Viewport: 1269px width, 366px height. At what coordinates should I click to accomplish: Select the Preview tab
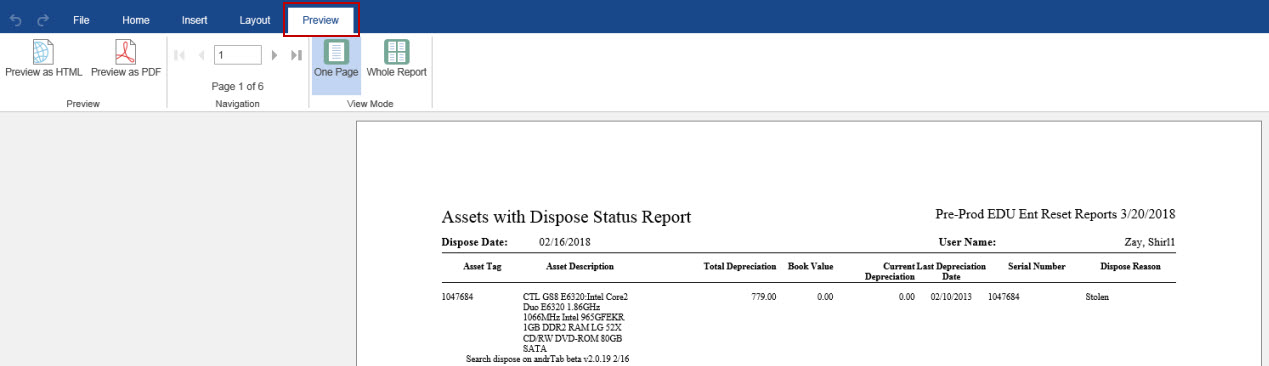click(320, 20)
